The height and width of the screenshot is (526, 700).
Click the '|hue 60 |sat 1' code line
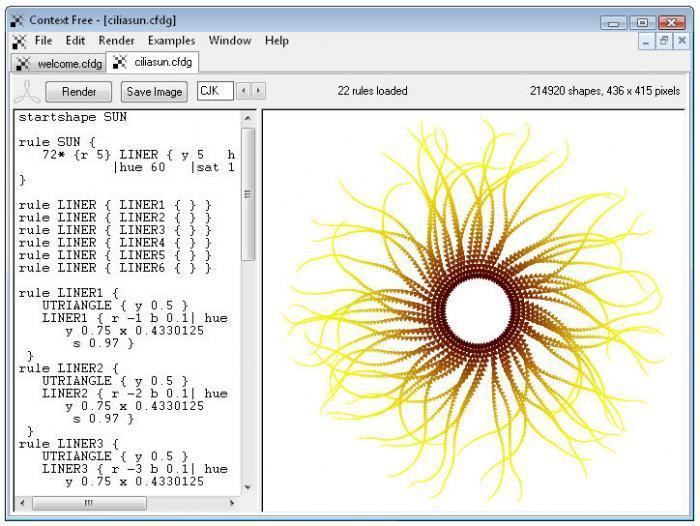pyautogui.click(x=174, y=167)
